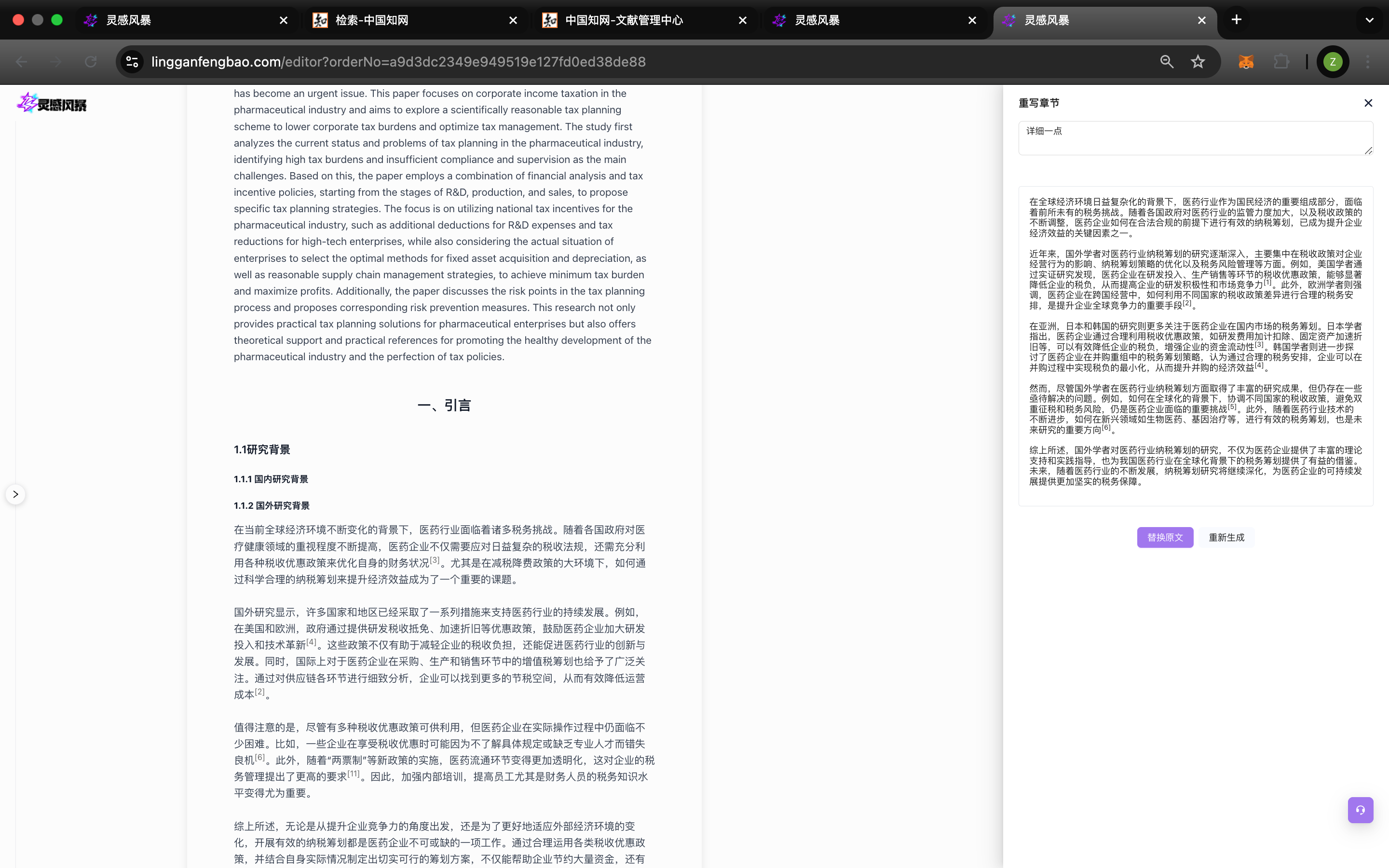Open the MetaMask fox extension
The width and height of the screenshot is (1389, 868).
click(1245, 62)
